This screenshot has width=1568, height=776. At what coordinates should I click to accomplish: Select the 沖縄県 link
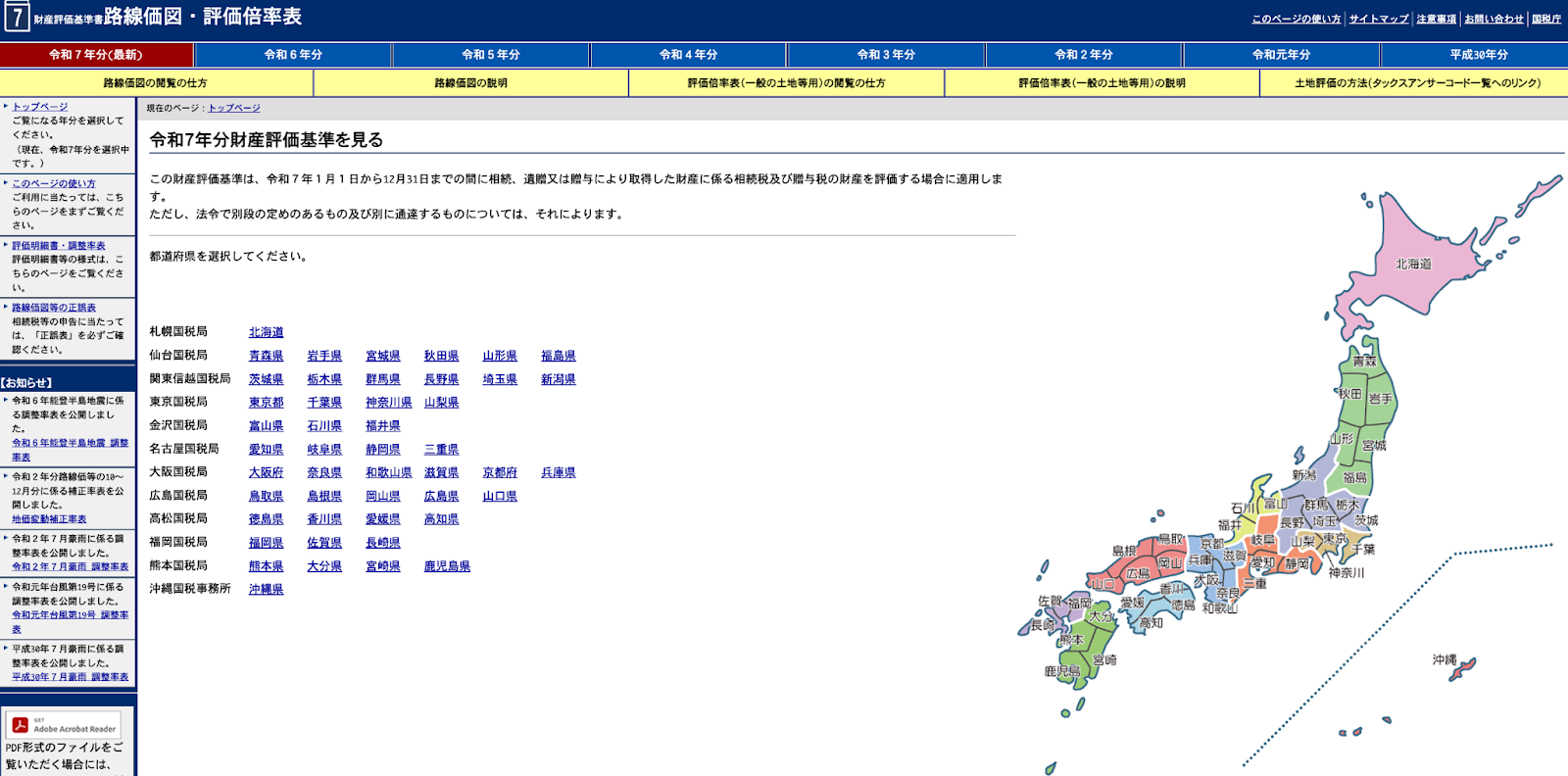click(x=266, y=589)
